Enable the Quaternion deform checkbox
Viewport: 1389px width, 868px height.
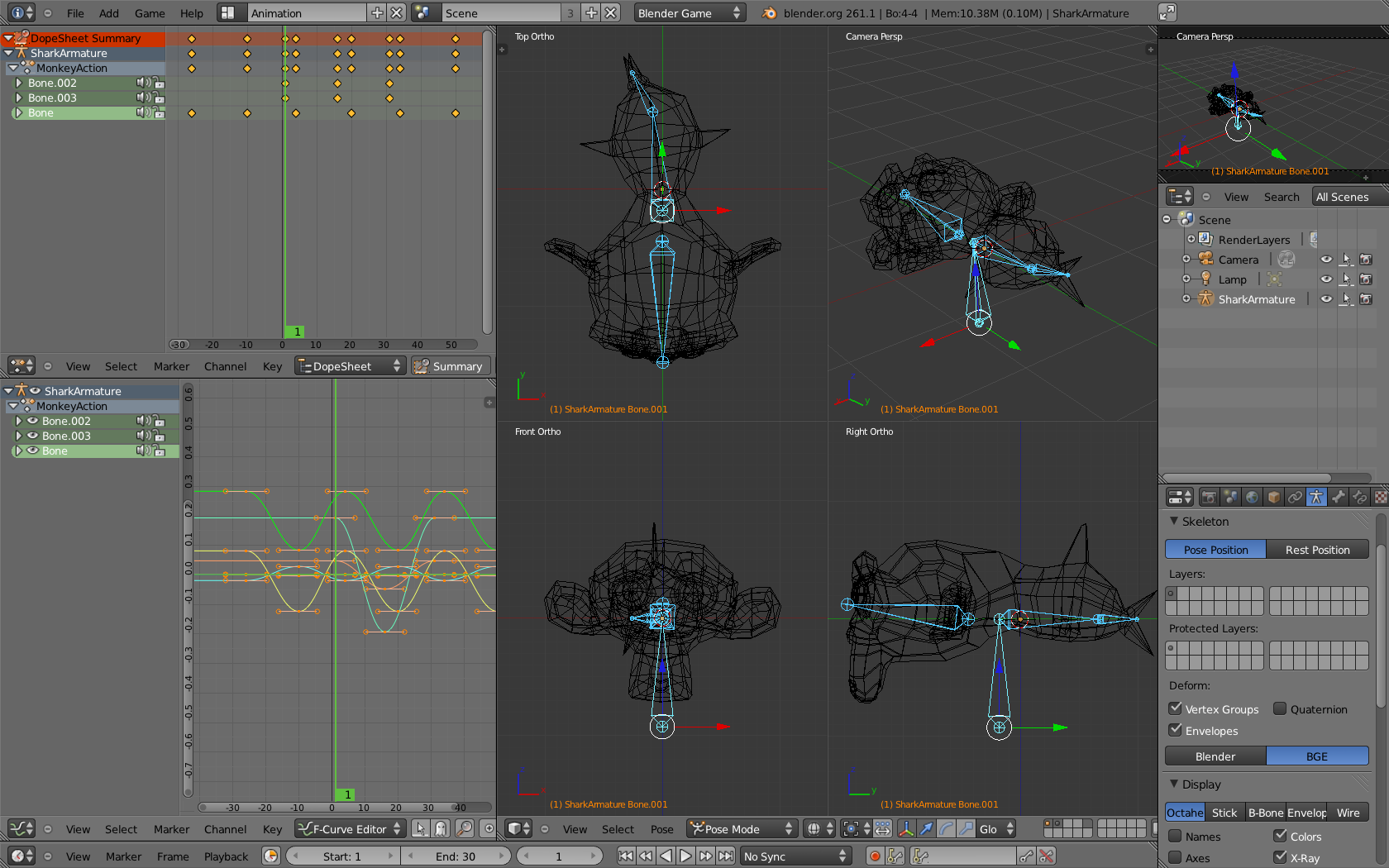pyautogui.click(x=1280, y=709)
